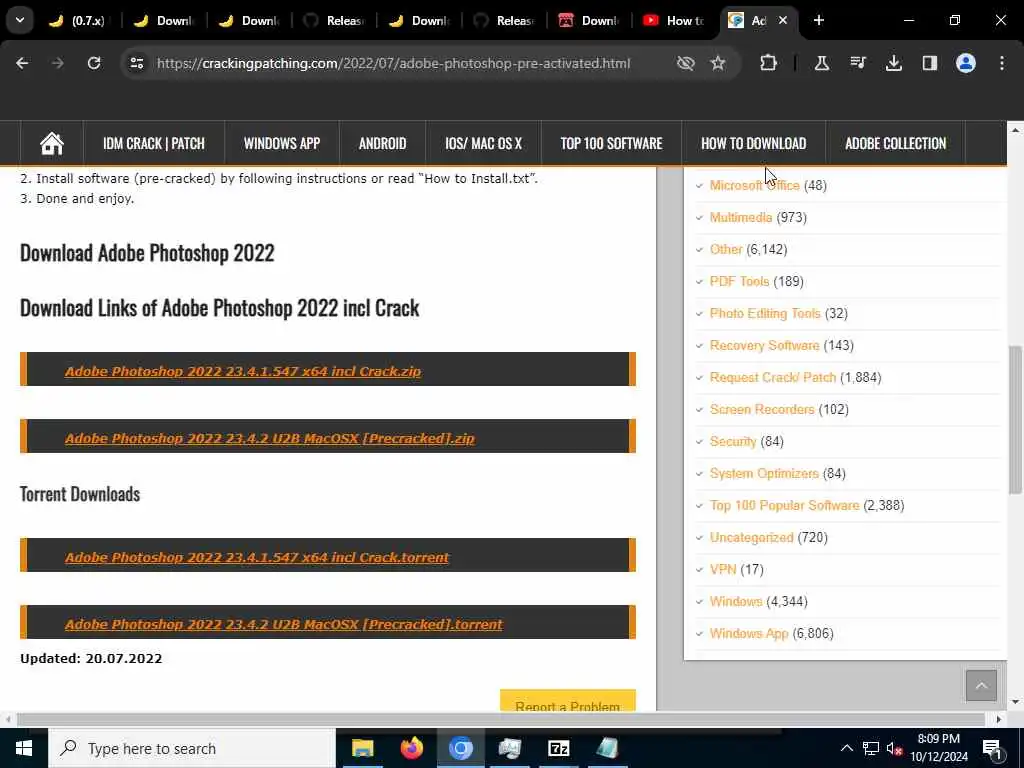Open Windows category link
1024x768 pixels.
736,601
